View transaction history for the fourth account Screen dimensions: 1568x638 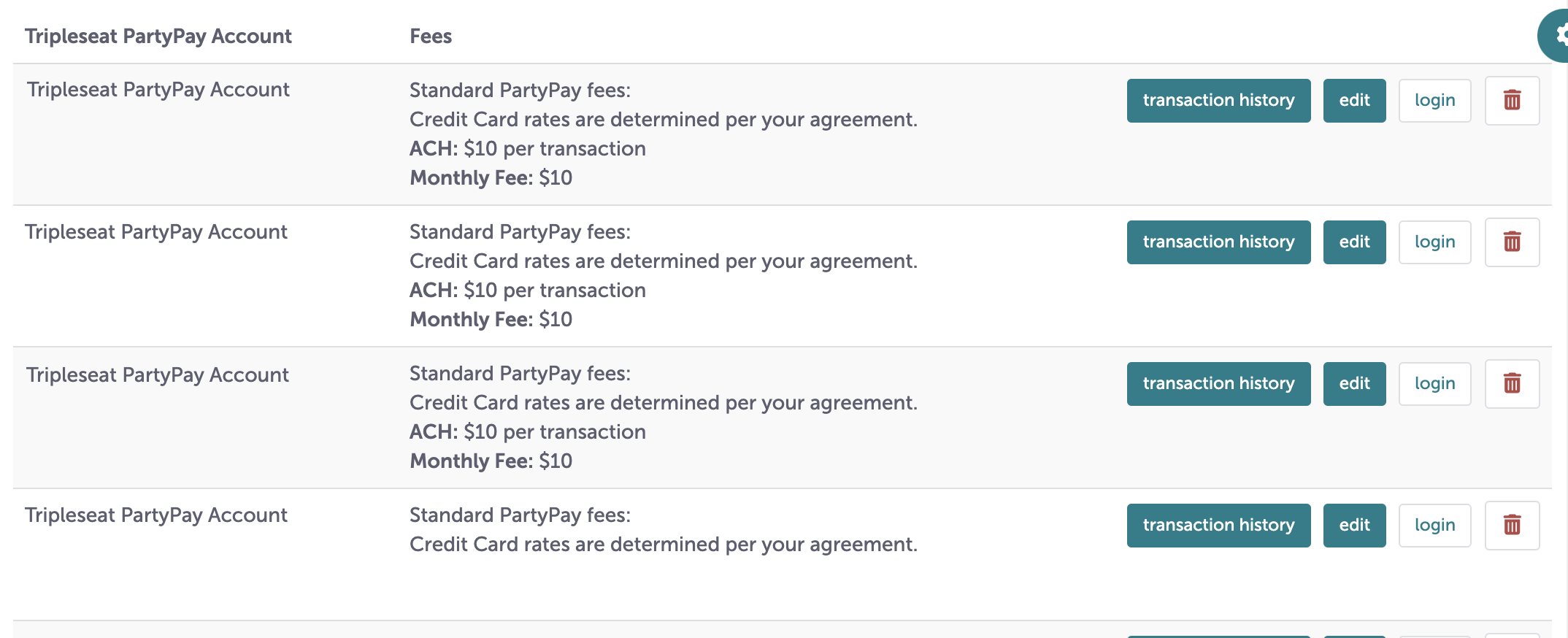coord(1218,525)
